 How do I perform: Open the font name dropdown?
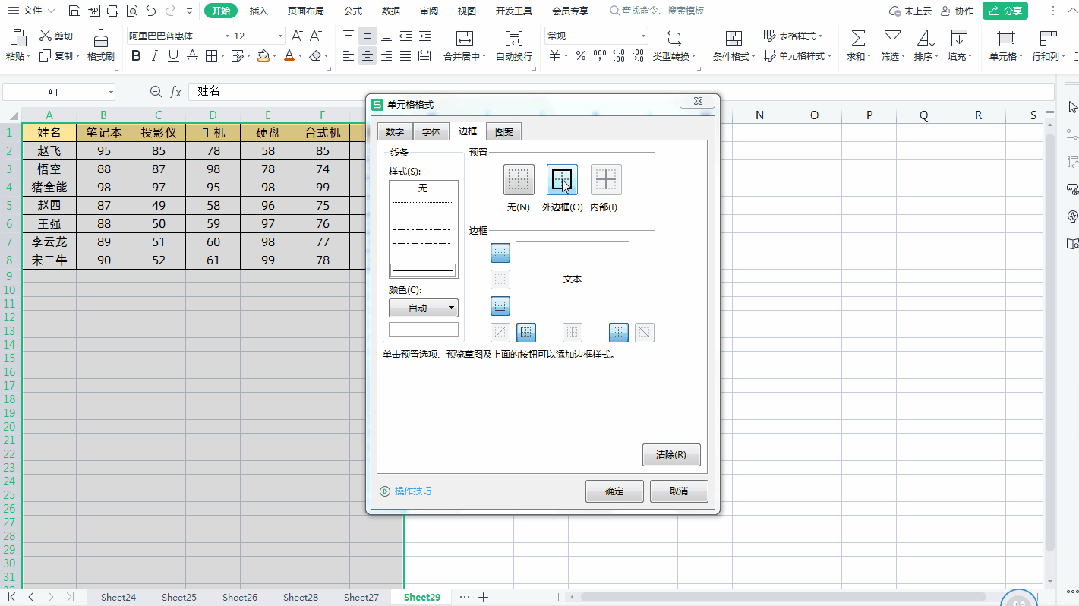(227, 36)
